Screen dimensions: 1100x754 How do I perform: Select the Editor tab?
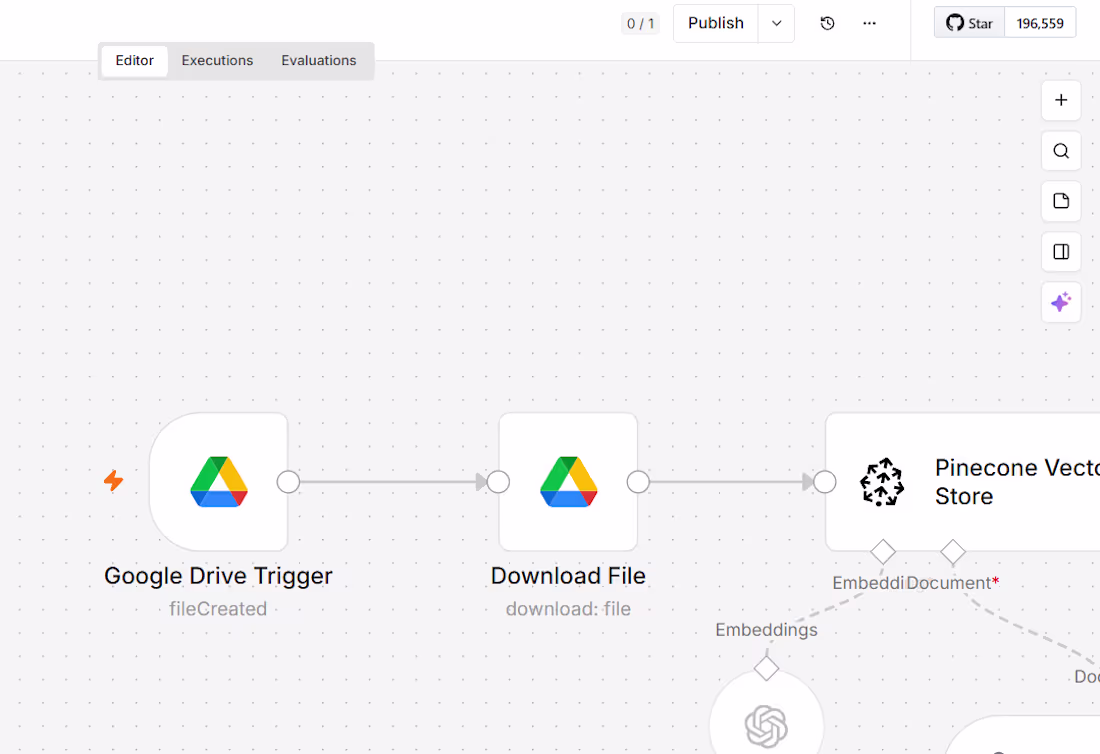pyautogui.click(x=135, y=60)
